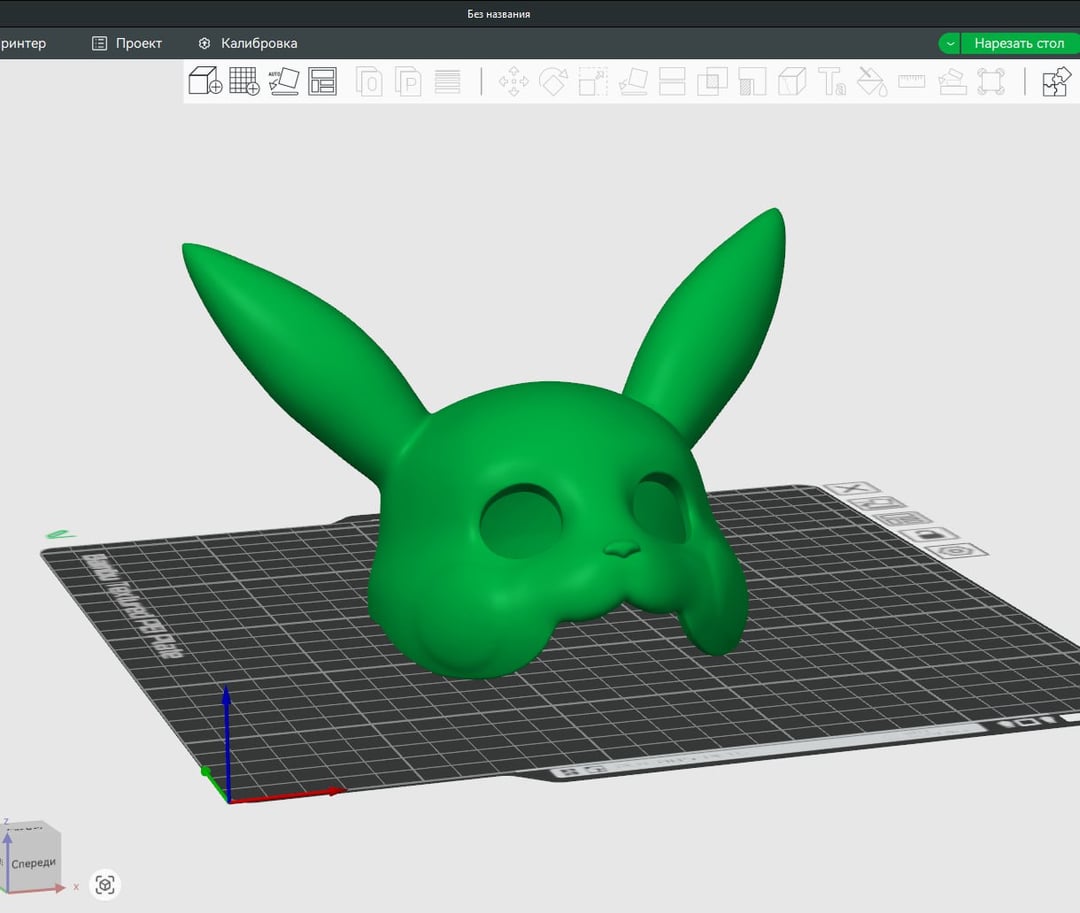This screenshot has height=913, width=1080.
Task: Click the Auto orient icon
Action: click(x=283, y=81)
